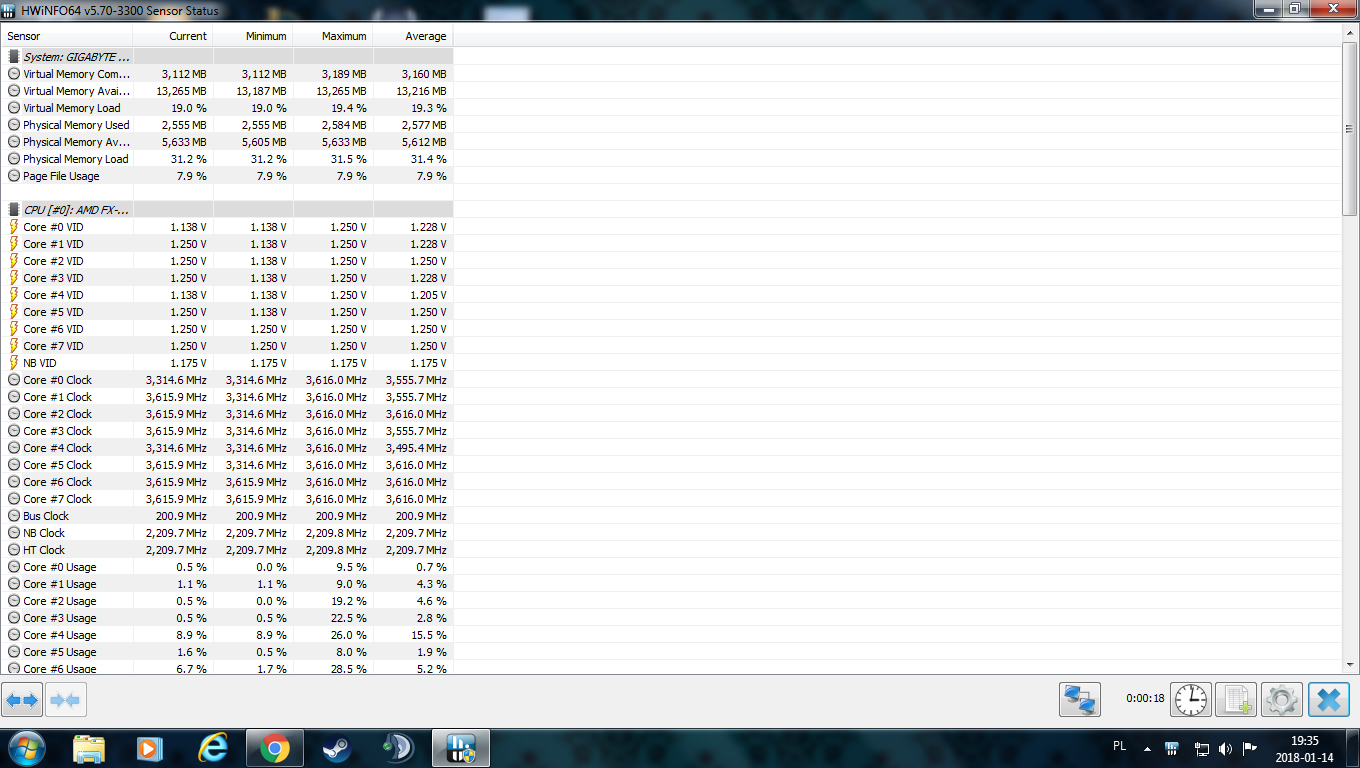Shrink the sensor layout with the inward arrows button
The image size is (1360, 768).
coord(66,700)
